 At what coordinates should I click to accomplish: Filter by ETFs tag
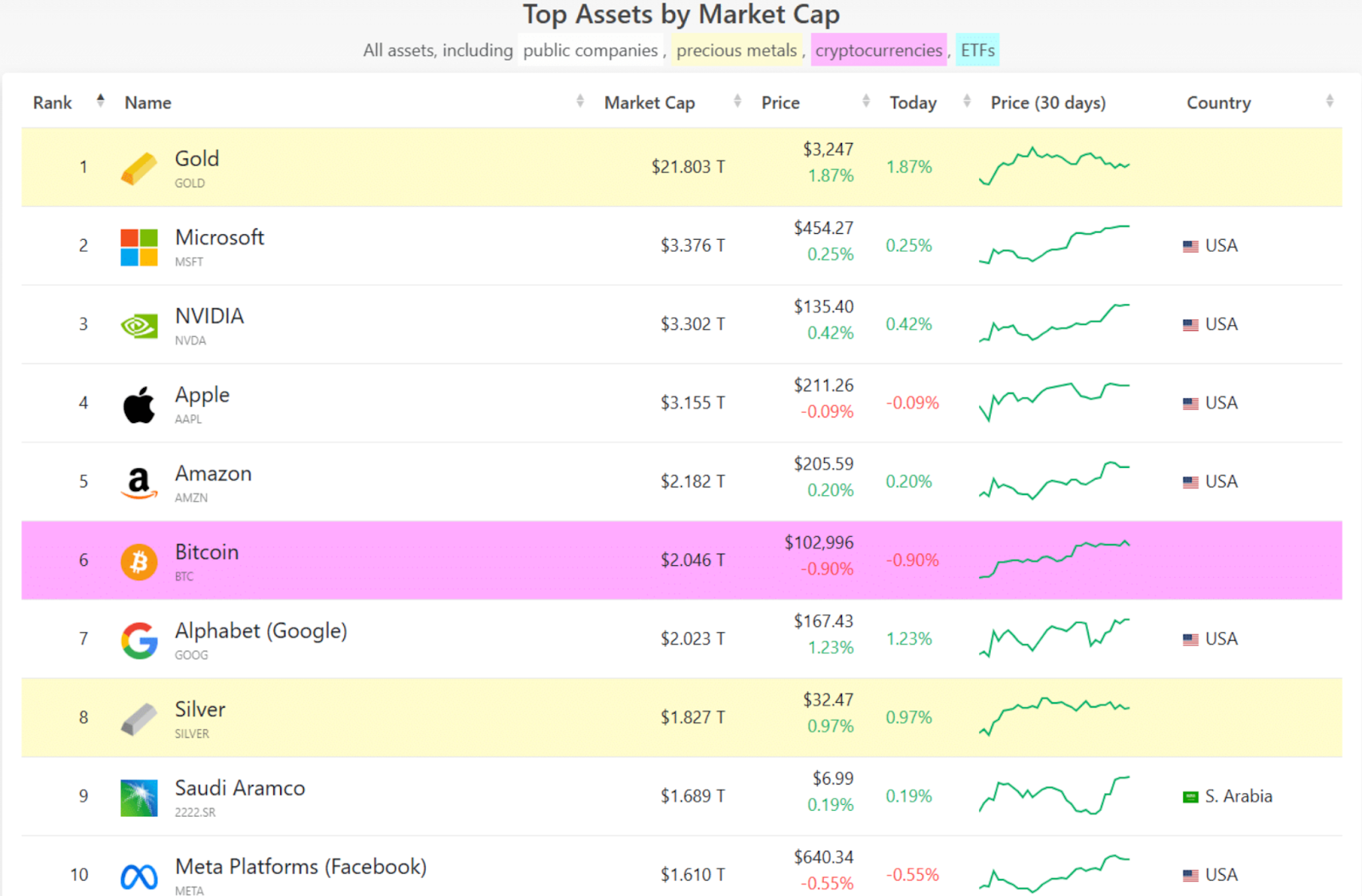[x=977, y=50]
